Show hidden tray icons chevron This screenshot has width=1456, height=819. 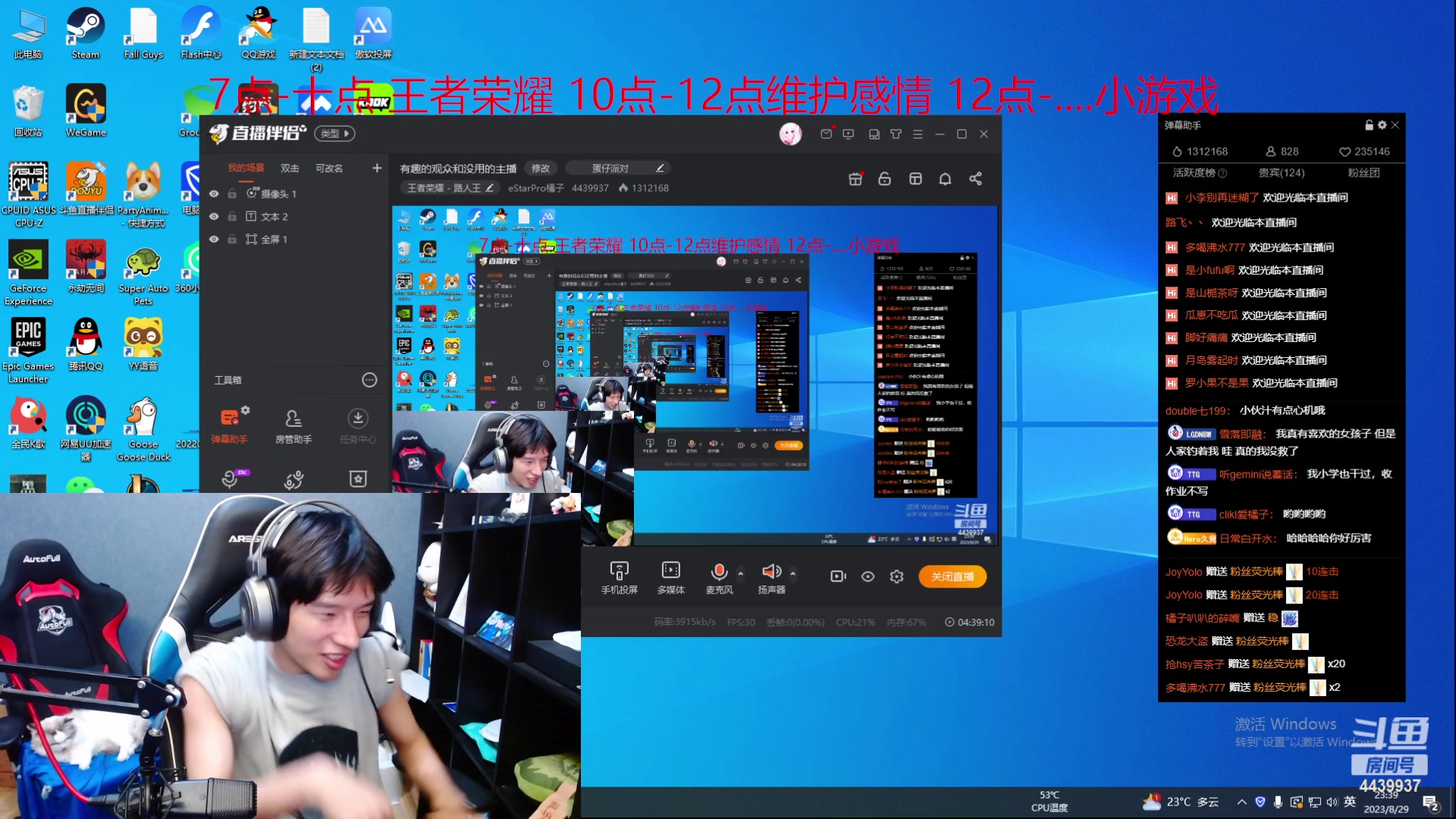click(x=1241, y=802)
